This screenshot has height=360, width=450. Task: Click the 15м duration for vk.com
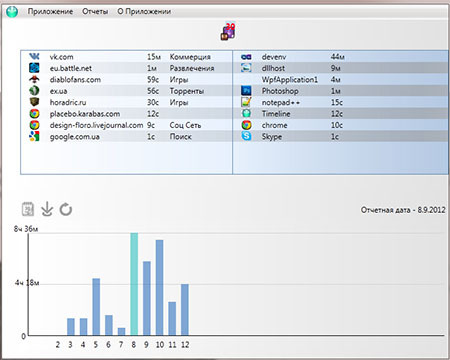[x=154, y=57]
